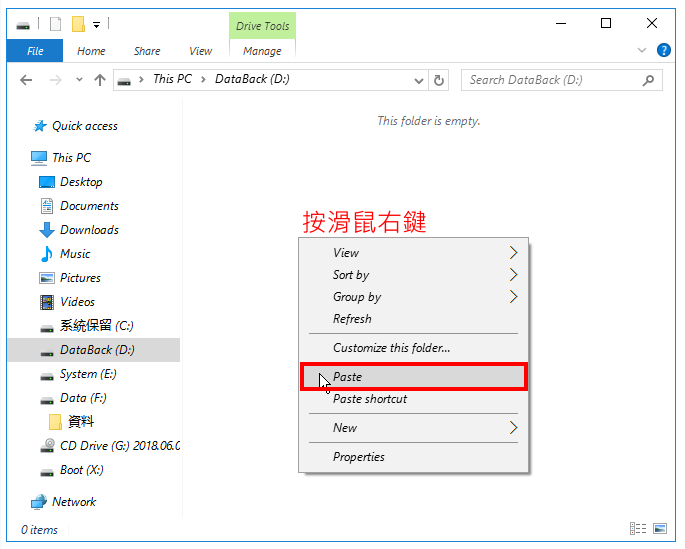Click the 'This folder is empty.' text
Screen dimensions: 685x549
pyautogui.click(x=429, y=121)
